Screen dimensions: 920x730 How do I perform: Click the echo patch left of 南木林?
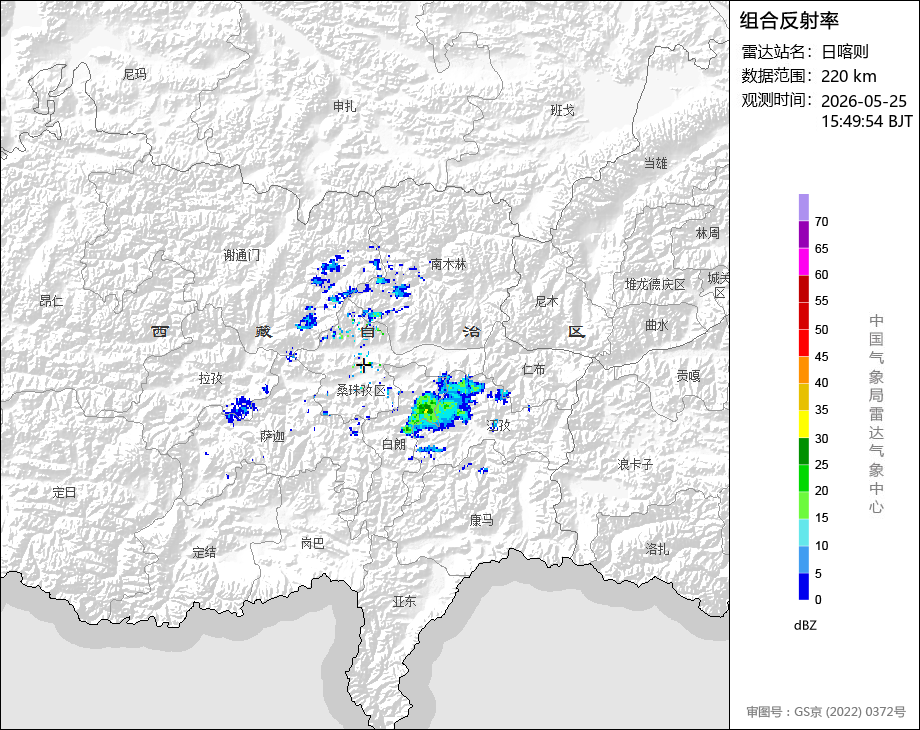[401, 290]
